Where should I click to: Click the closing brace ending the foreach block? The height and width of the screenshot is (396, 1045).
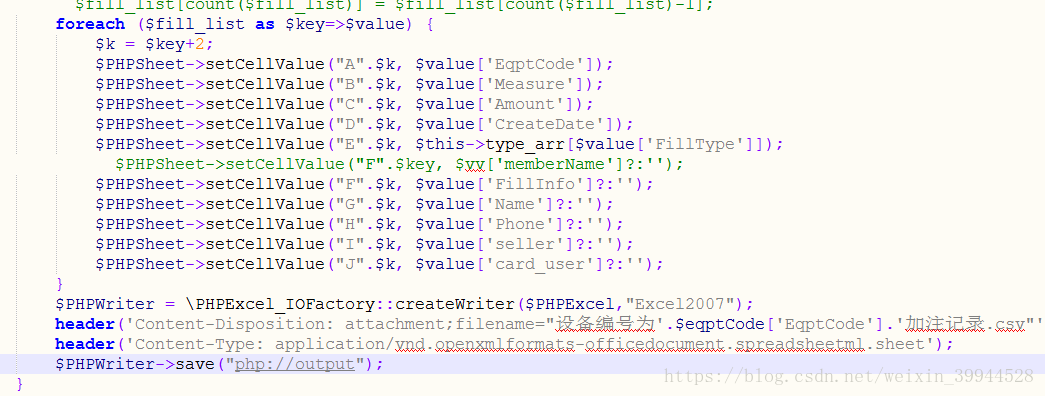[x=60, y=284]
